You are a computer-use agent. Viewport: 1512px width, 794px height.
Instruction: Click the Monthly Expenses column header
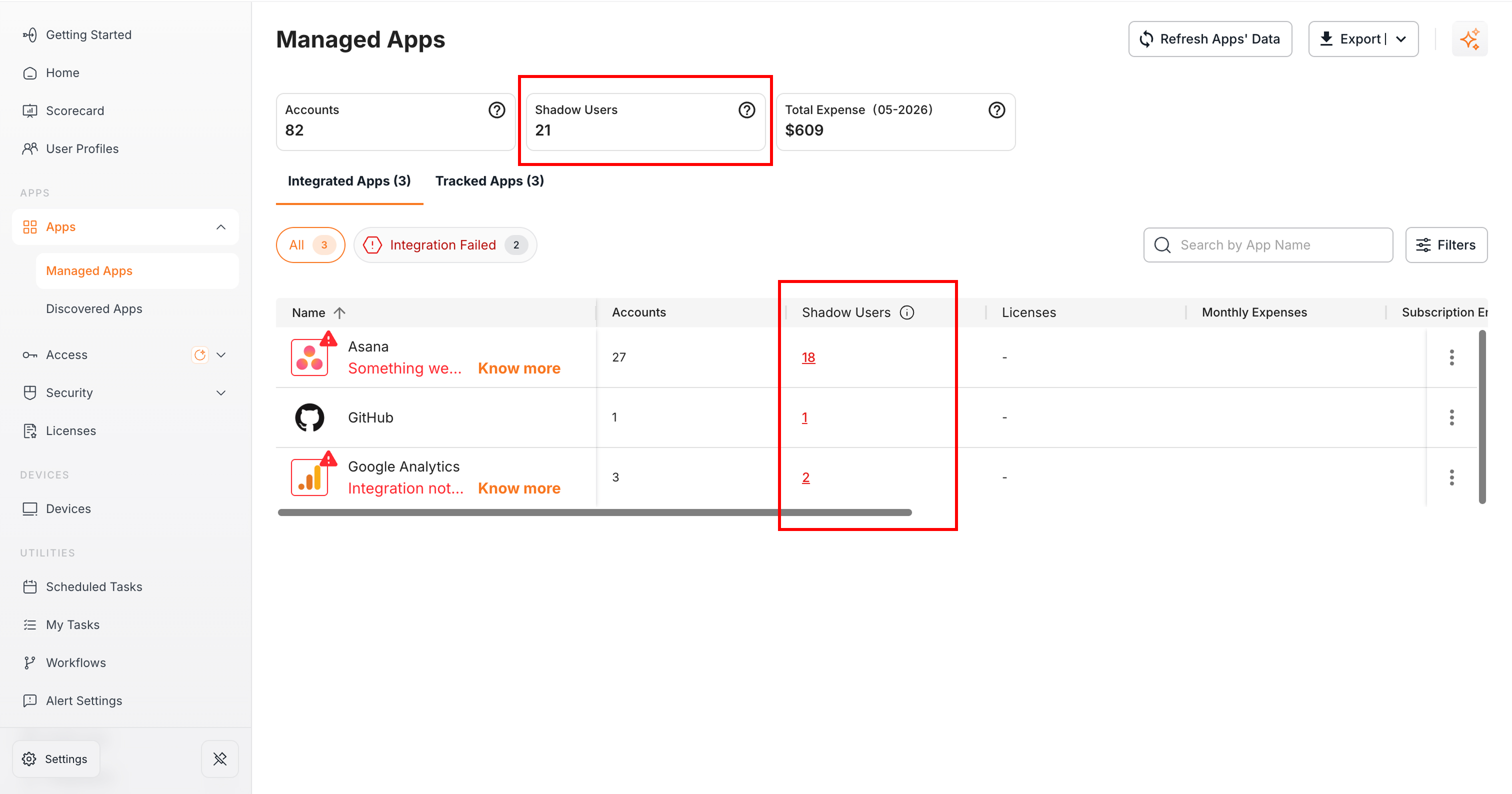1254,313
